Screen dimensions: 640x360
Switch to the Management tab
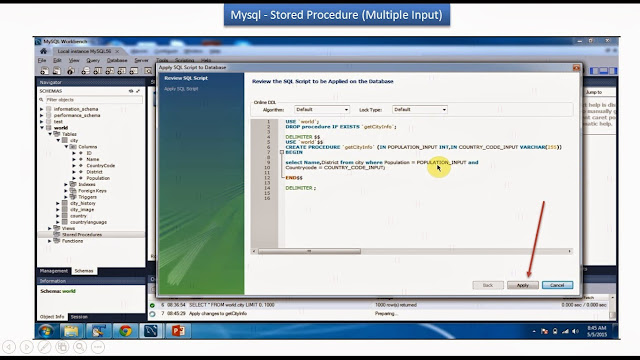click(54, 271)
